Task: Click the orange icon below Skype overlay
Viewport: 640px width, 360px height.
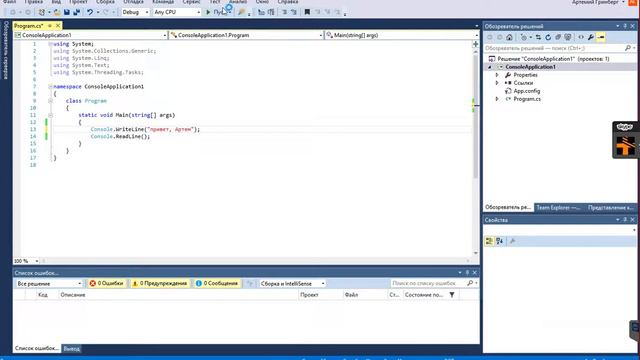Action: pyautogui.click(x=625, y=146)
